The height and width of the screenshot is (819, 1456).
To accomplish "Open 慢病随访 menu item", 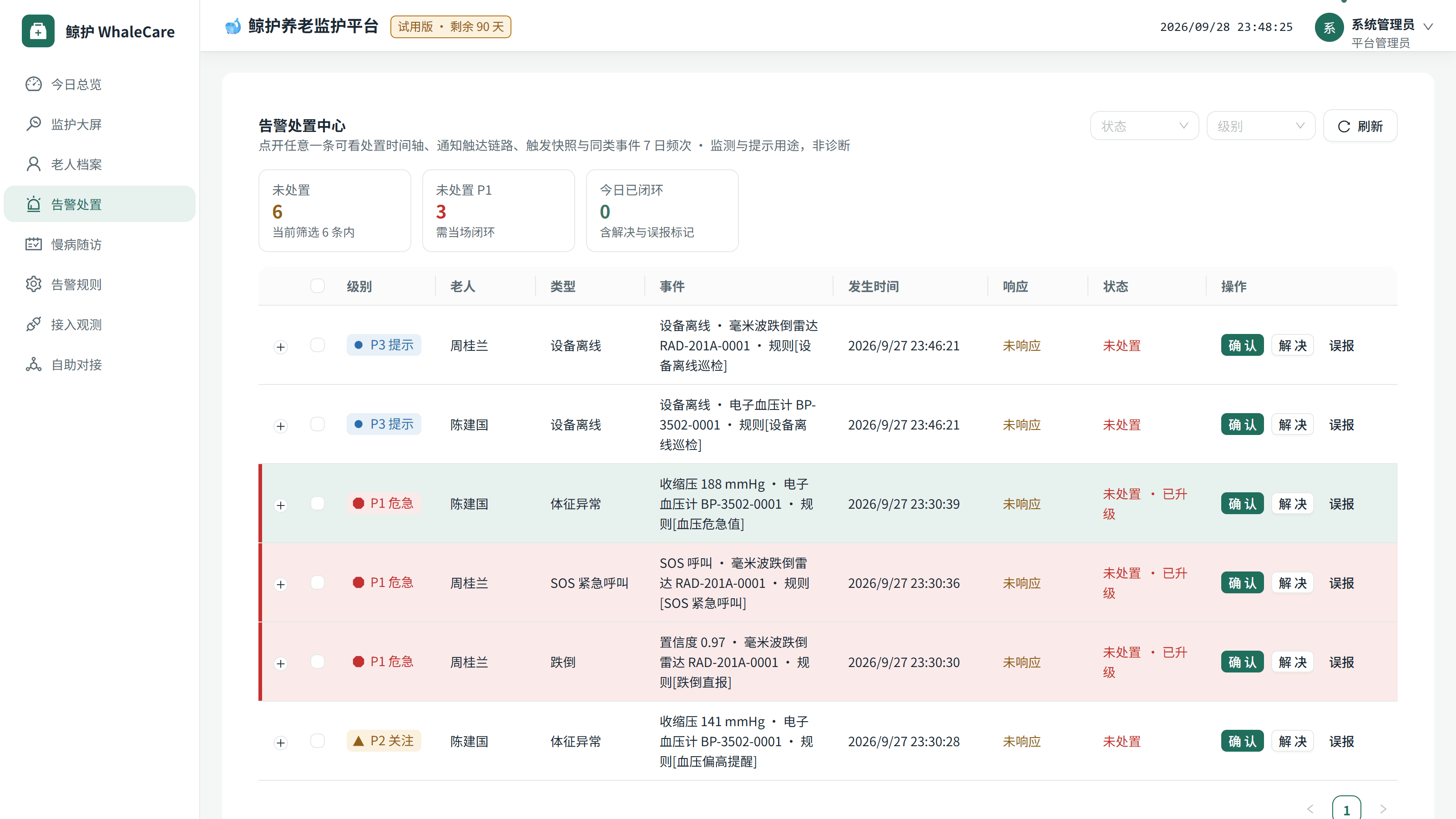I will [100, 245].
